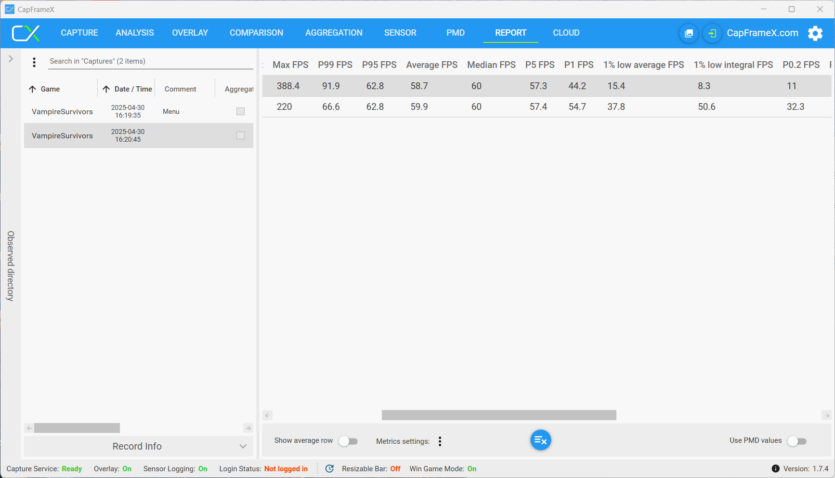Expand the Observed directory side panel
835x478 pixels.
click(11, 59)
